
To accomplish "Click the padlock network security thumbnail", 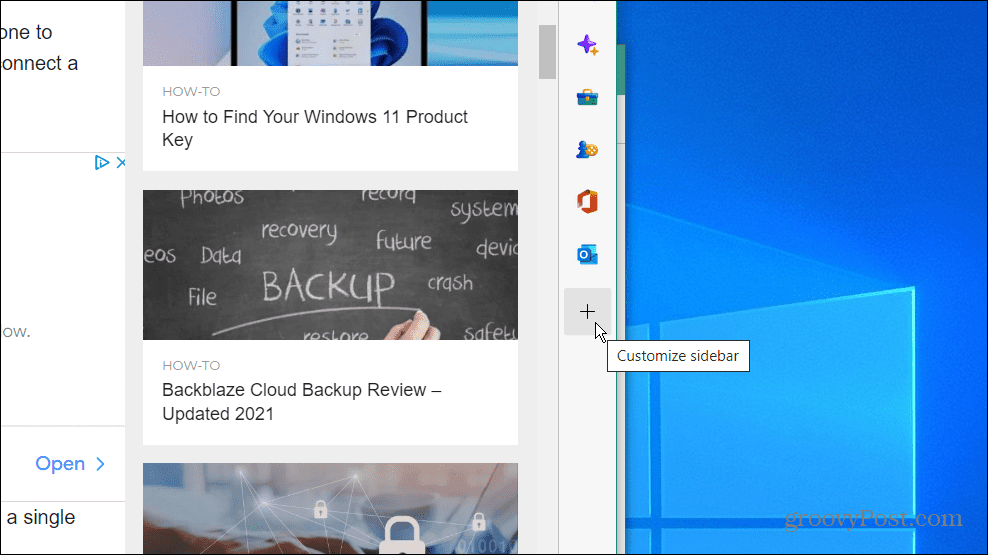I will pyautogui.click(x=330, y=509).
